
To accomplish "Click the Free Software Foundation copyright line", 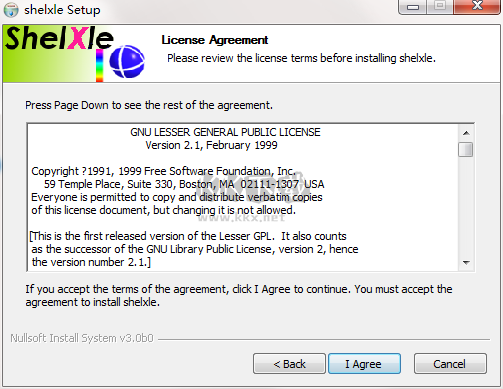I will tap(163, 171).
